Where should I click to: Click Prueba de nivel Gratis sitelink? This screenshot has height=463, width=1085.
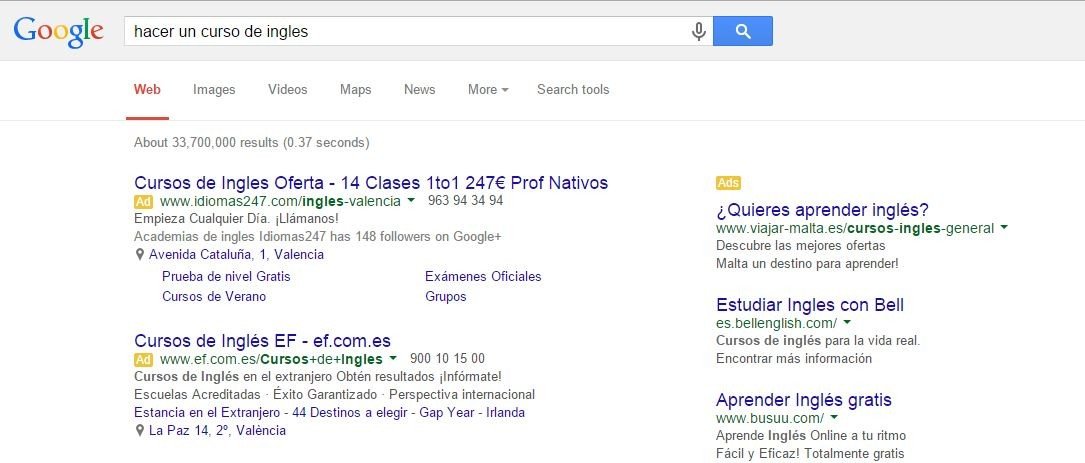[226, 276]
